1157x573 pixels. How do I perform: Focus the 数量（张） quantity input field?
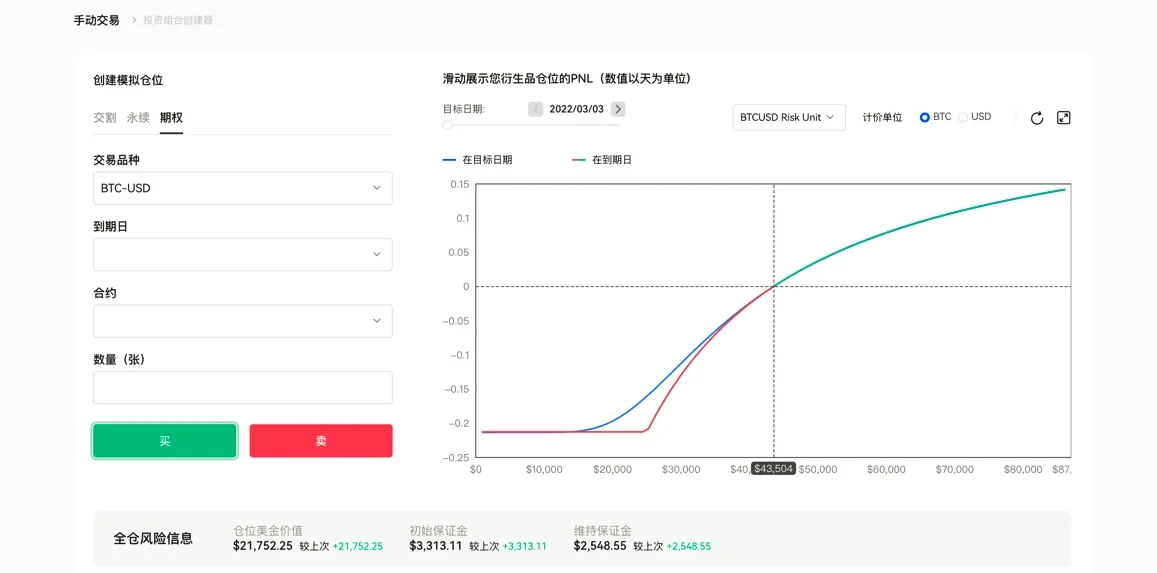coord(243,387)
